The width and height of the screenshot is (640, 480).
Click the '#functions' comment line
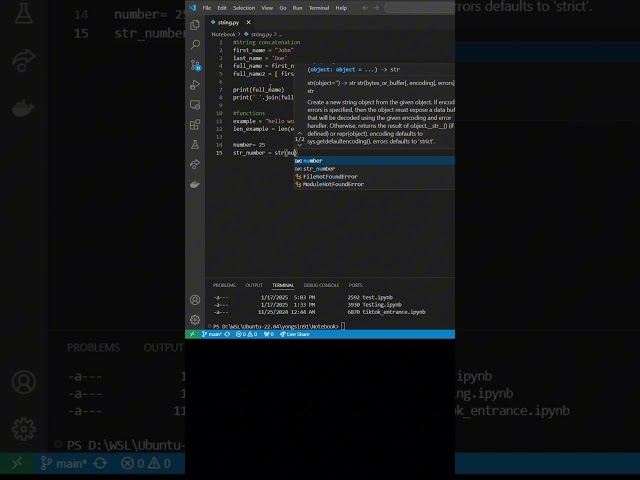tap(249, 113)
